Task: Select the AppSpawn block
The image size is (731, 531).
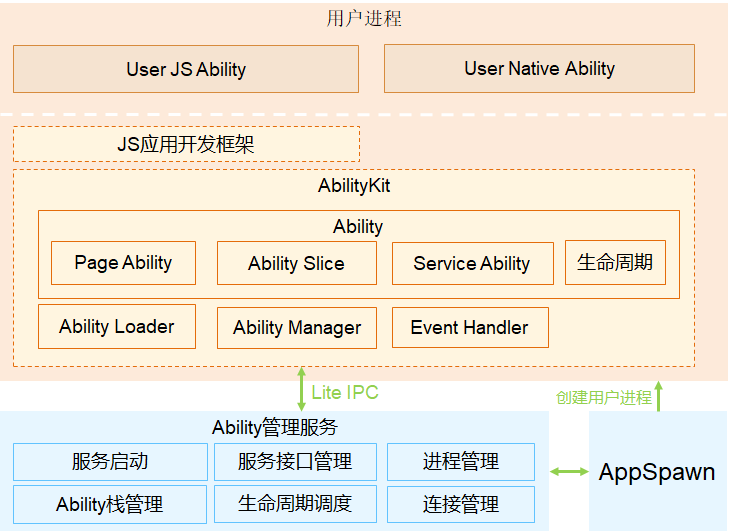Action: point(657,472)
